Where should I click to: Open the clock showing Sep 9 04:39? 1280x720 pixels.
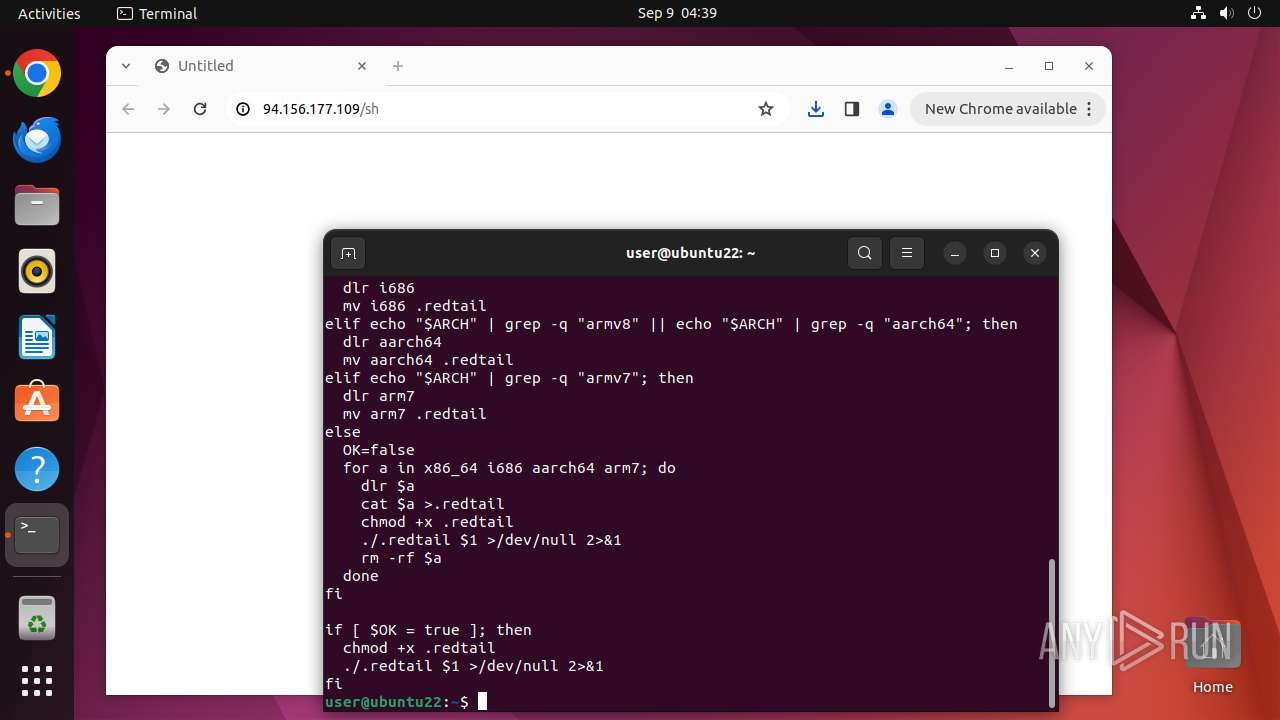point(677,13)
